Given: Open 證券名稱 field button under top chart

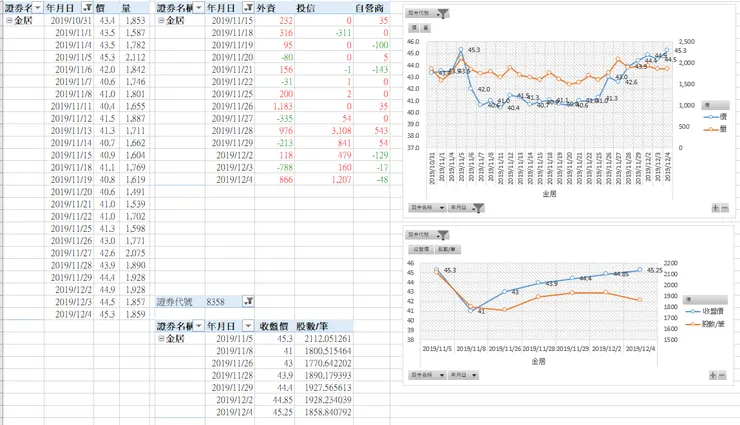Looking at the screenshot, I should click(x=427, y=208).
